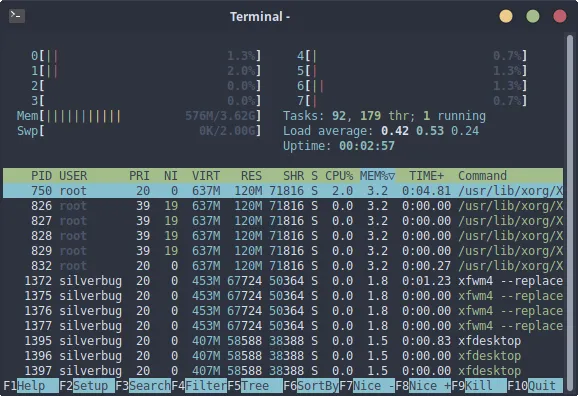Click the Swp usage meter

[139, 131]
